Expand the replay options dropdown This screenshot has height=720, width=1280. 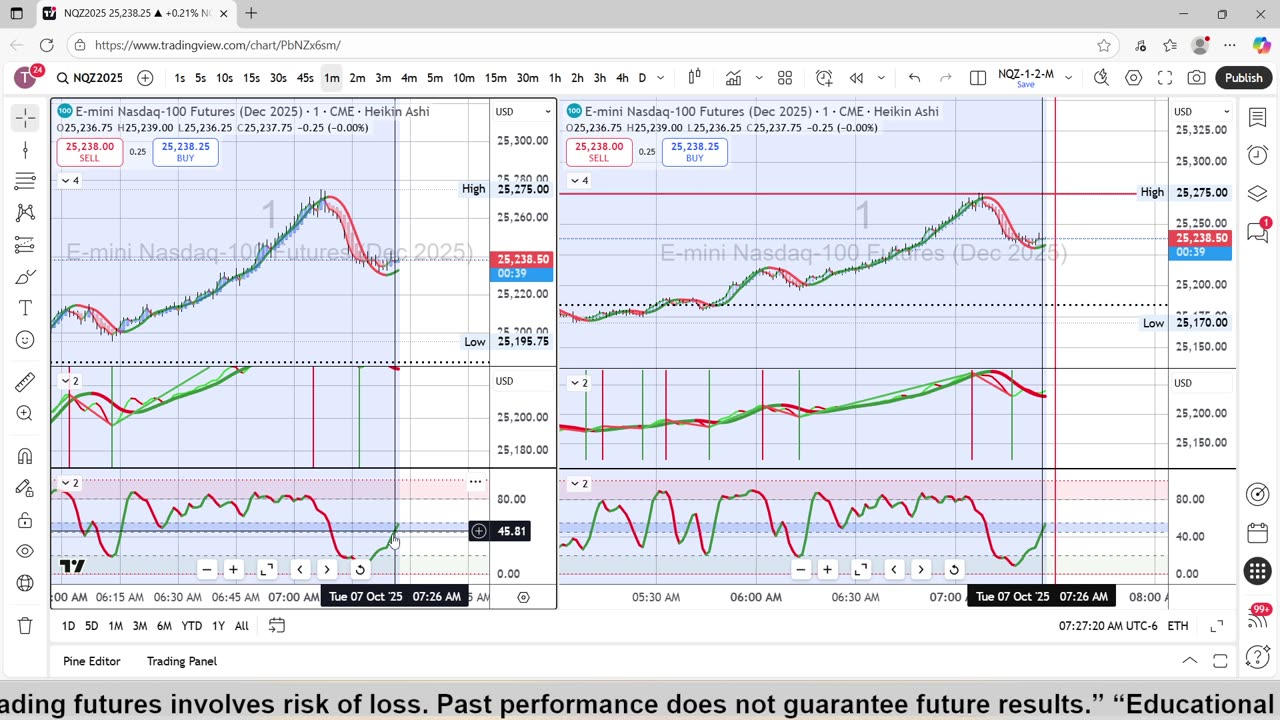(x=881, y=78)
